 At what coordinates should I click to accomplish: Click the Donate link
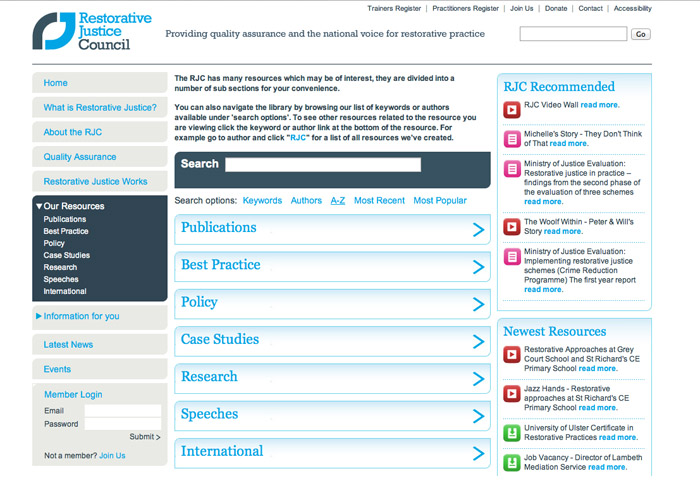(556, 8)
